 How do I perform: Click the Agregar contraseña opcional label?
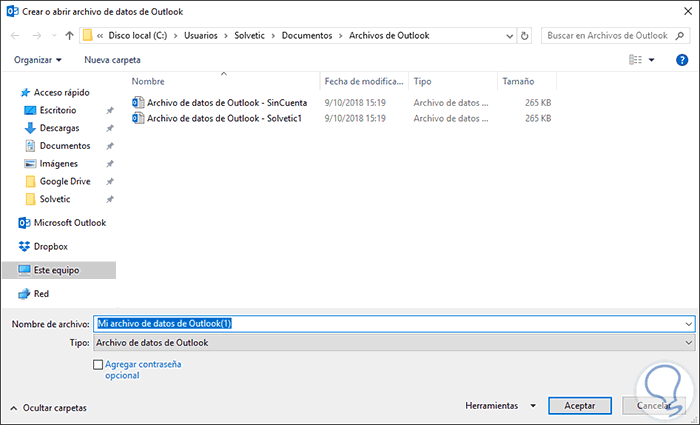click(x=143, y=370)
